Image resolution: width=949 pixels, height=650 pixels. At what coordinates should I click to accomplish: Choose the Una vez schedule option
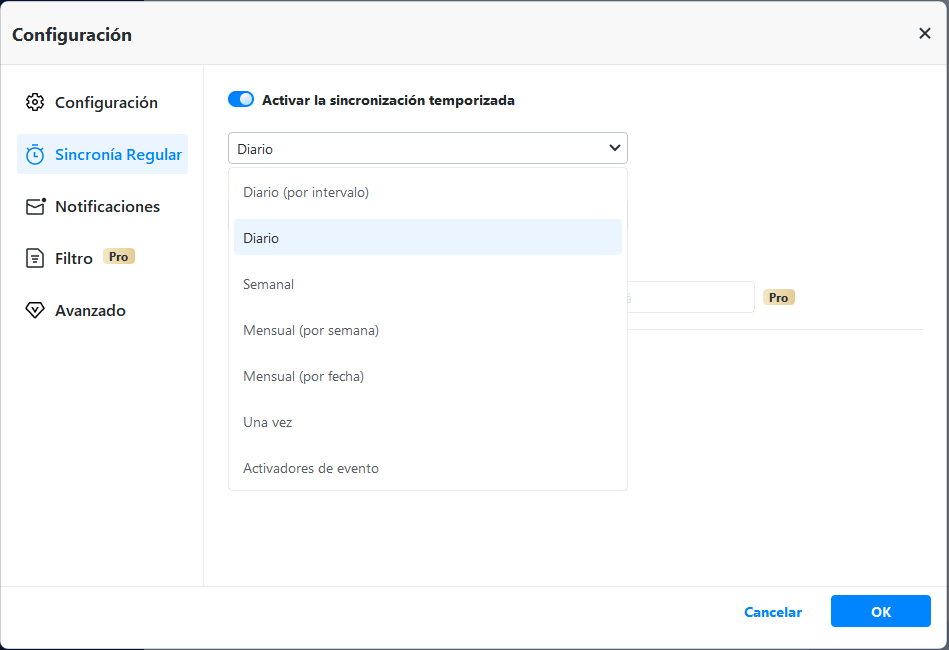click(268, 422)
